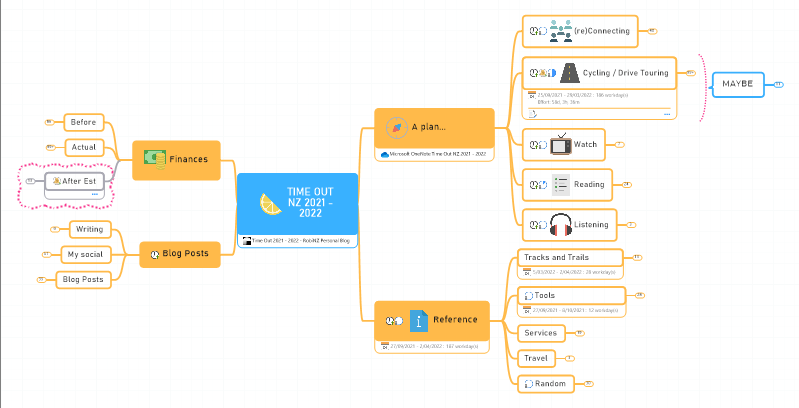Click the checklist icon on Reading node
799x408 pixels.
(561, 184)
